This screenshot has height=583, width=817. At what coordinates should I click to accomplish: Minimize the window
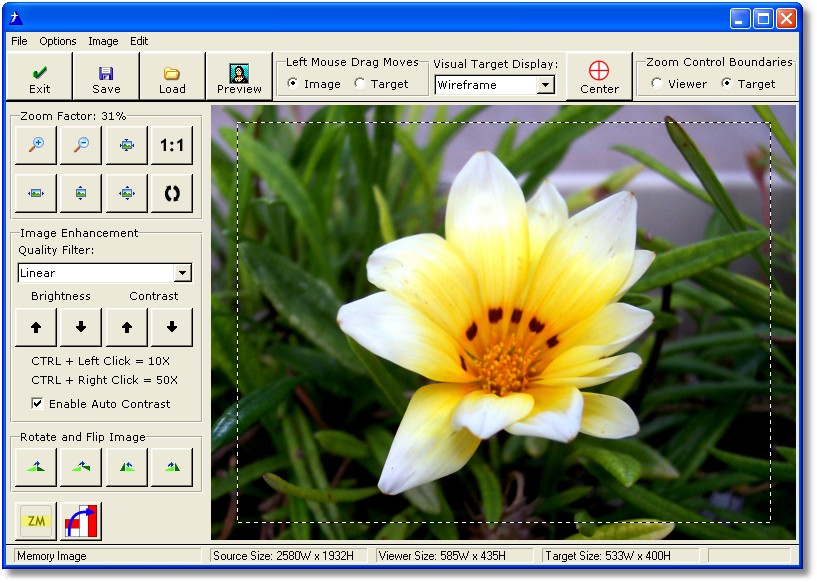click(x=740, y=19)
